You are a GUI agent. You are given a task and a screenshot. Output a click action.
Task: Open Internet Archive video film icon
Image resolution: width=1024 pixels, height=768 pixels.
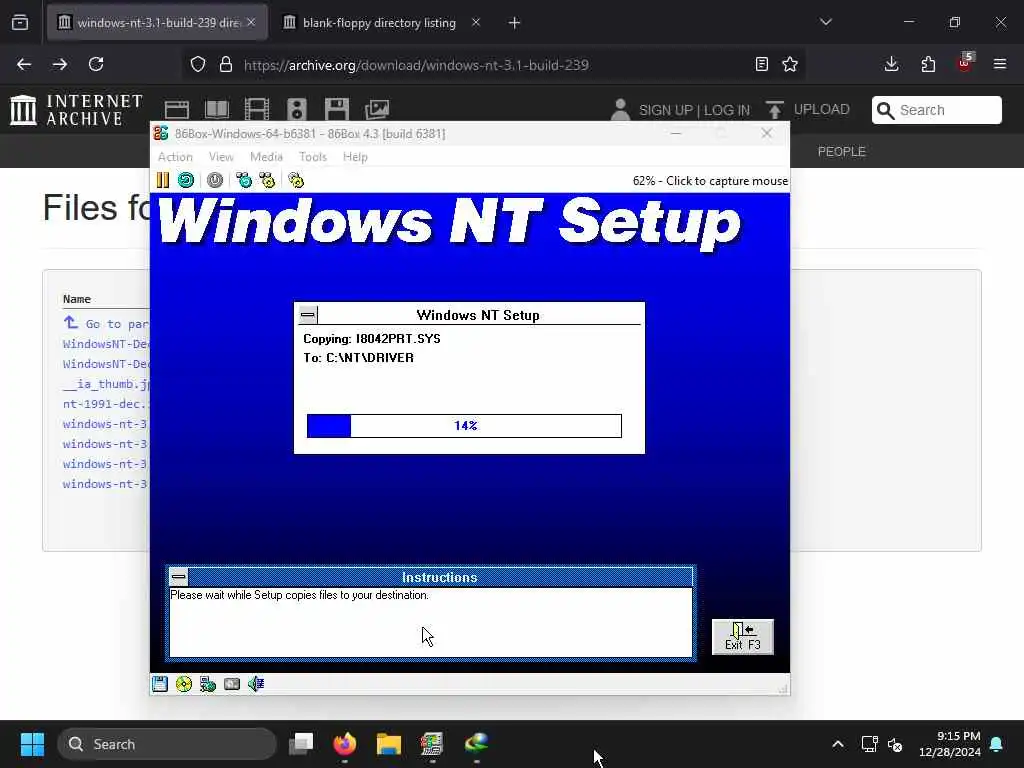coord(257,109)
